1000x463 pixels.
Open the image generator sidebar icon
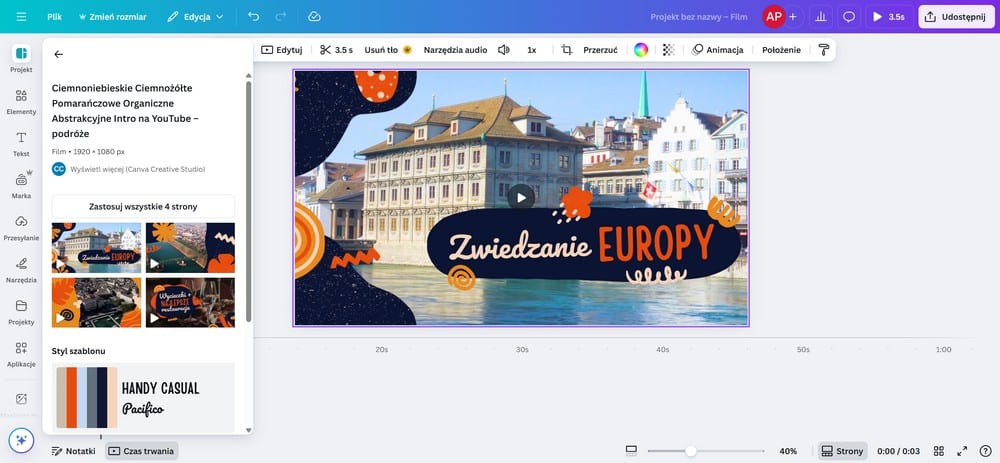pos(21,399)
